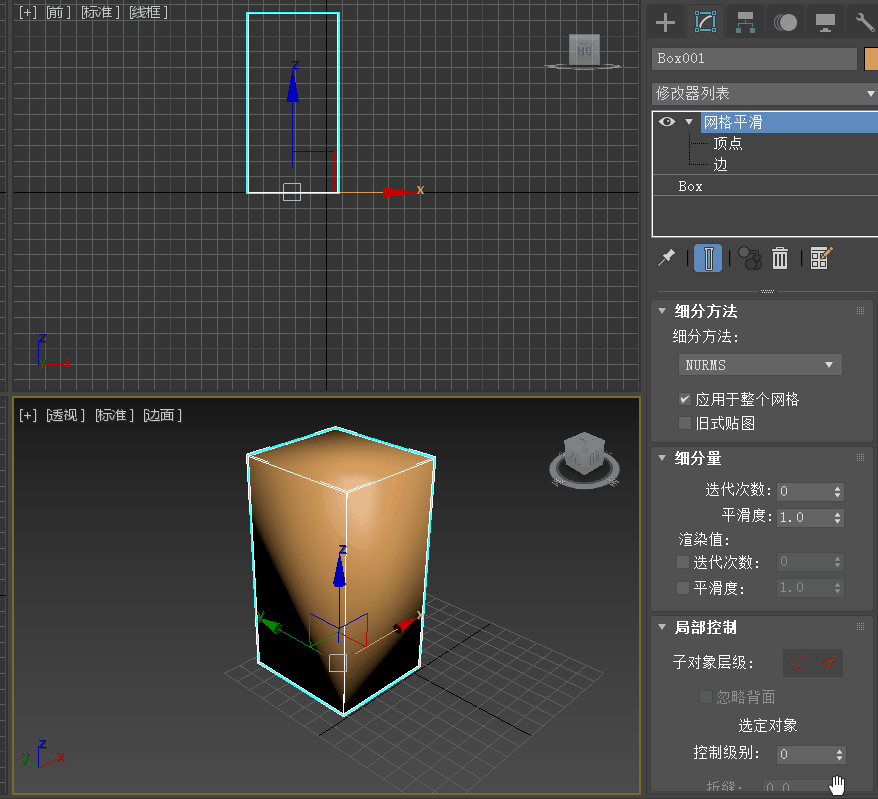Enable the render 迭代次数 checkbox

coord(684,563)
